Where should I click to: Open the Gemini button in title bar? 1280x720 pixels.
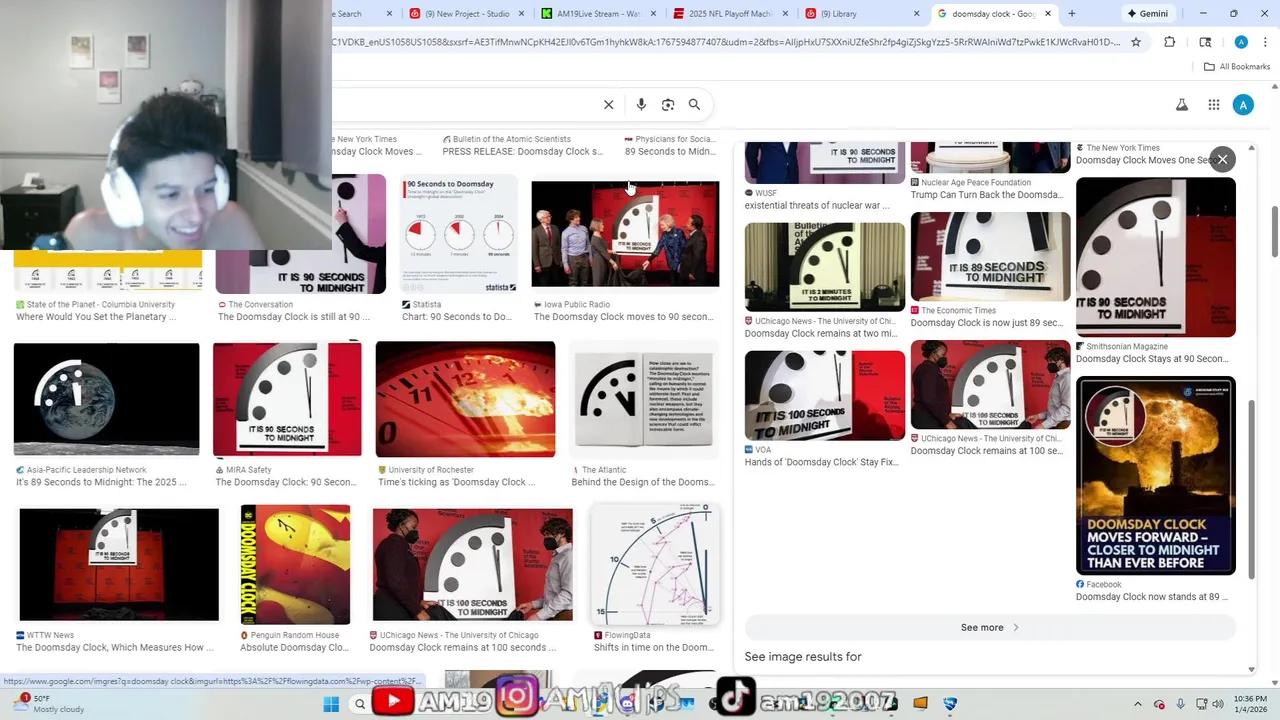(x=1148, y=14)
